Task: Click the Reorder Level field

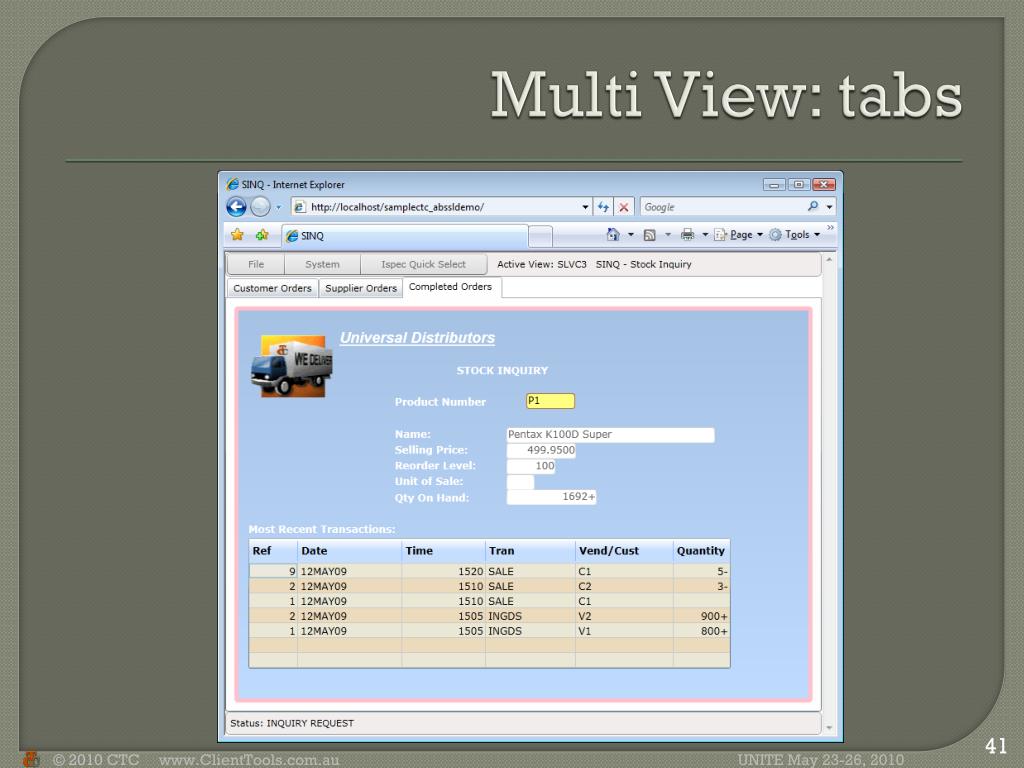Action: click(x=531, y=466)
